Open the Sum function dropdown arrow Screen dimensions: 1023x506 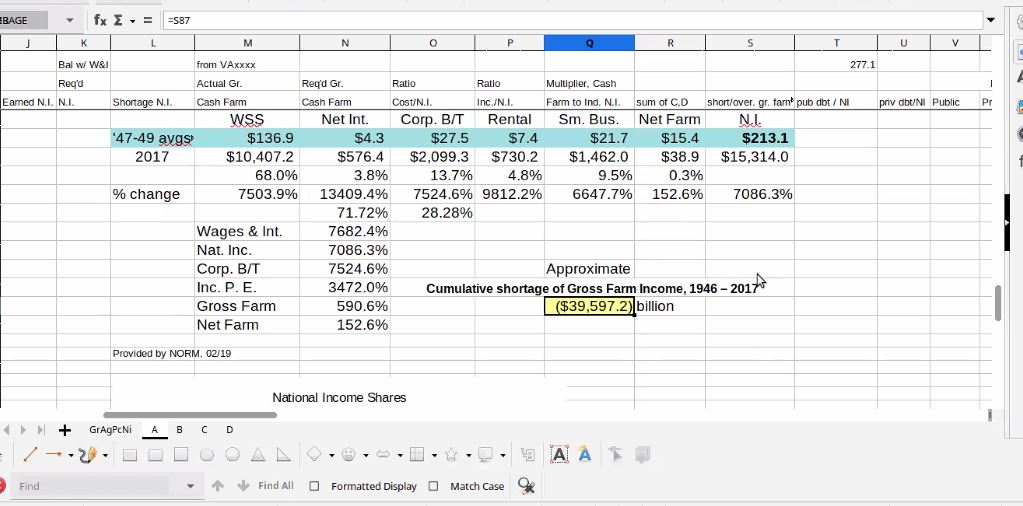point(132,20)
